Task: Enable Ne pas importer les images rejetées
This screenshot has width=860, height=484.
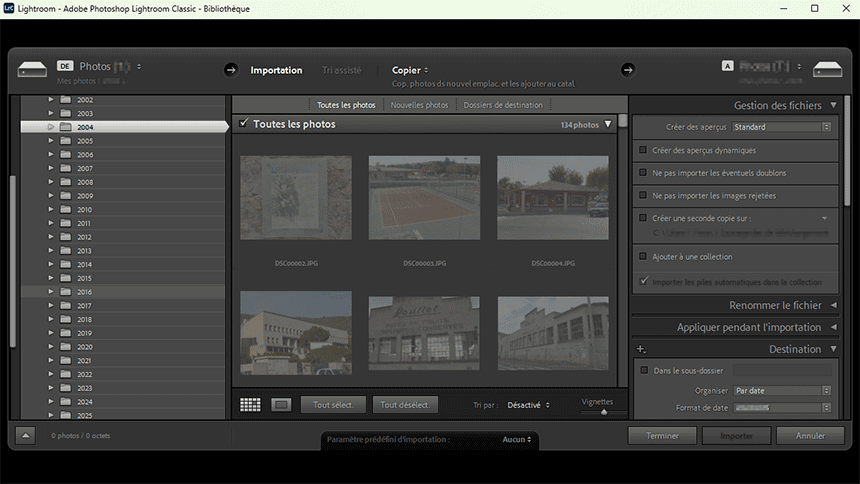Action: tap(643, 195)
